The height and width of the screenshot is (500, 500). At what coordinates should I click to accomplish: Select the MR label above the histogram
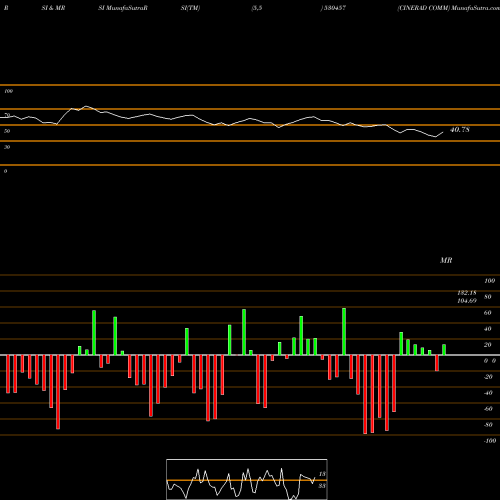coord(446,260)
